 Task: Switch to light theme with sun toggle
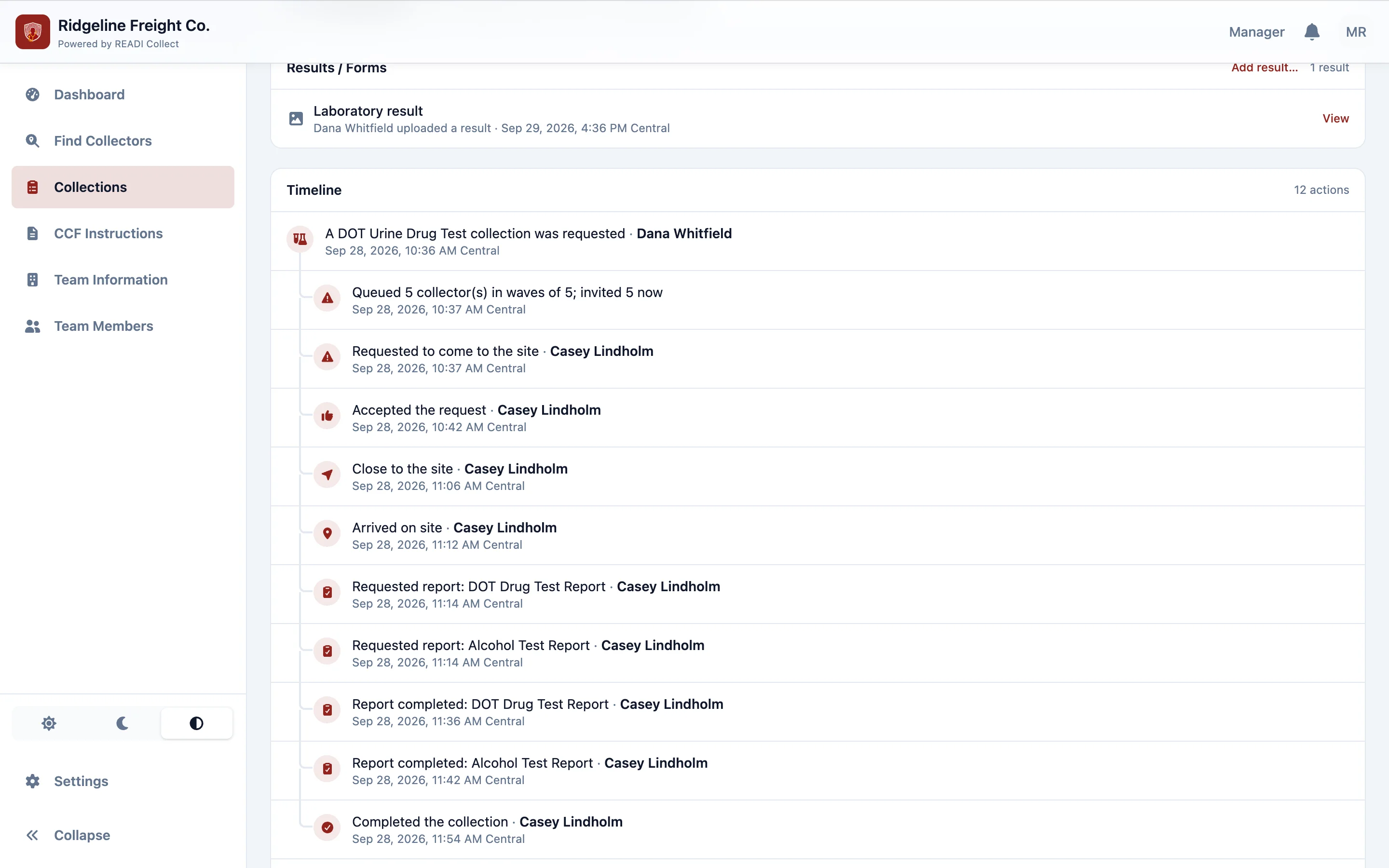[49, 723]
